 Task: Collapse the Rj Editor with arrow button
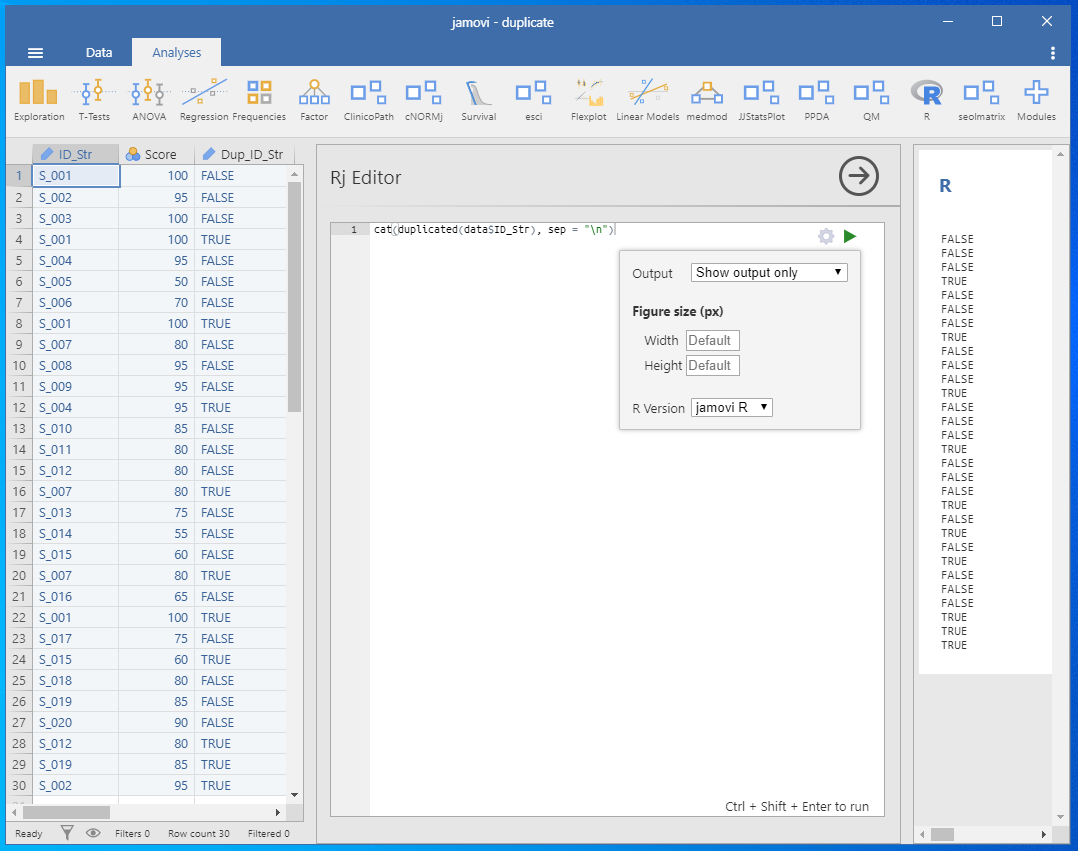[x=859, y=176]
